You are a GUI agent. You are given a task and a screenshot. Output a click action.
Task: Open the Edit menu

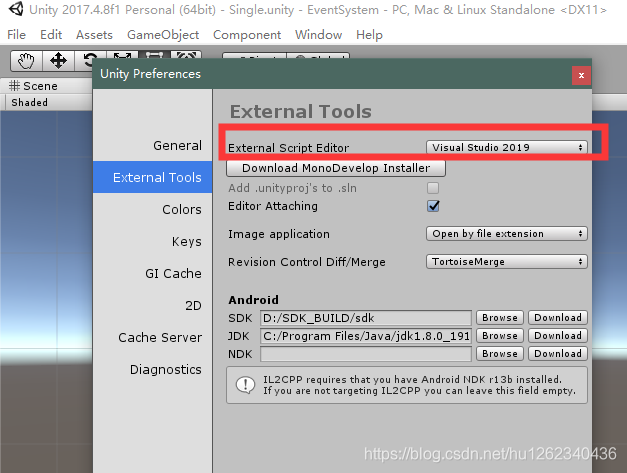[x=51, y=35]
